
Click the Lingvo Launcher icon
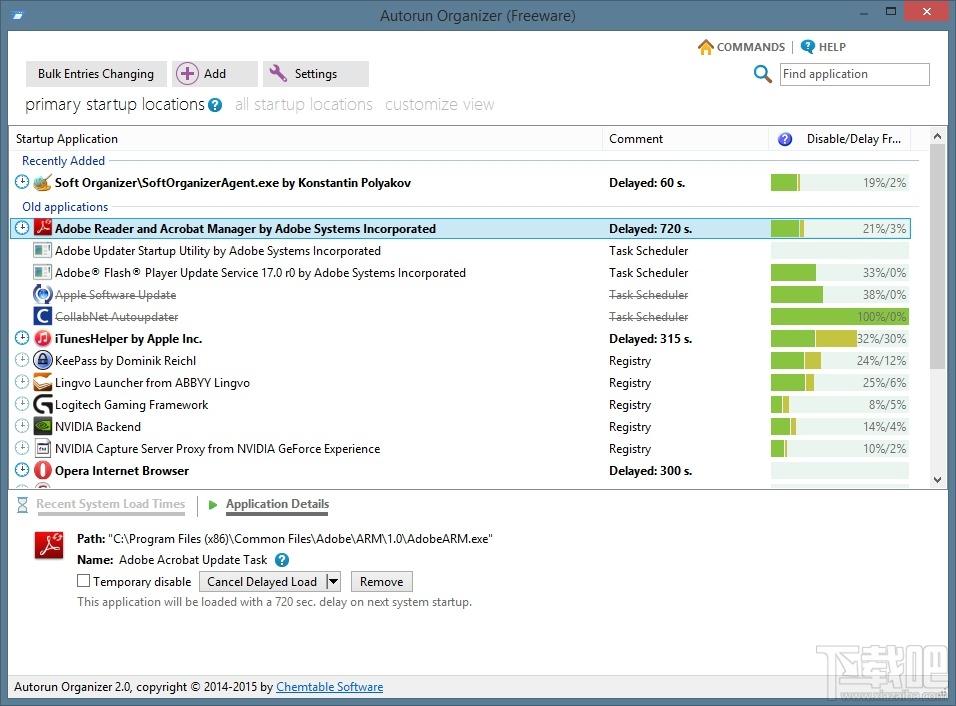(42, 382)
